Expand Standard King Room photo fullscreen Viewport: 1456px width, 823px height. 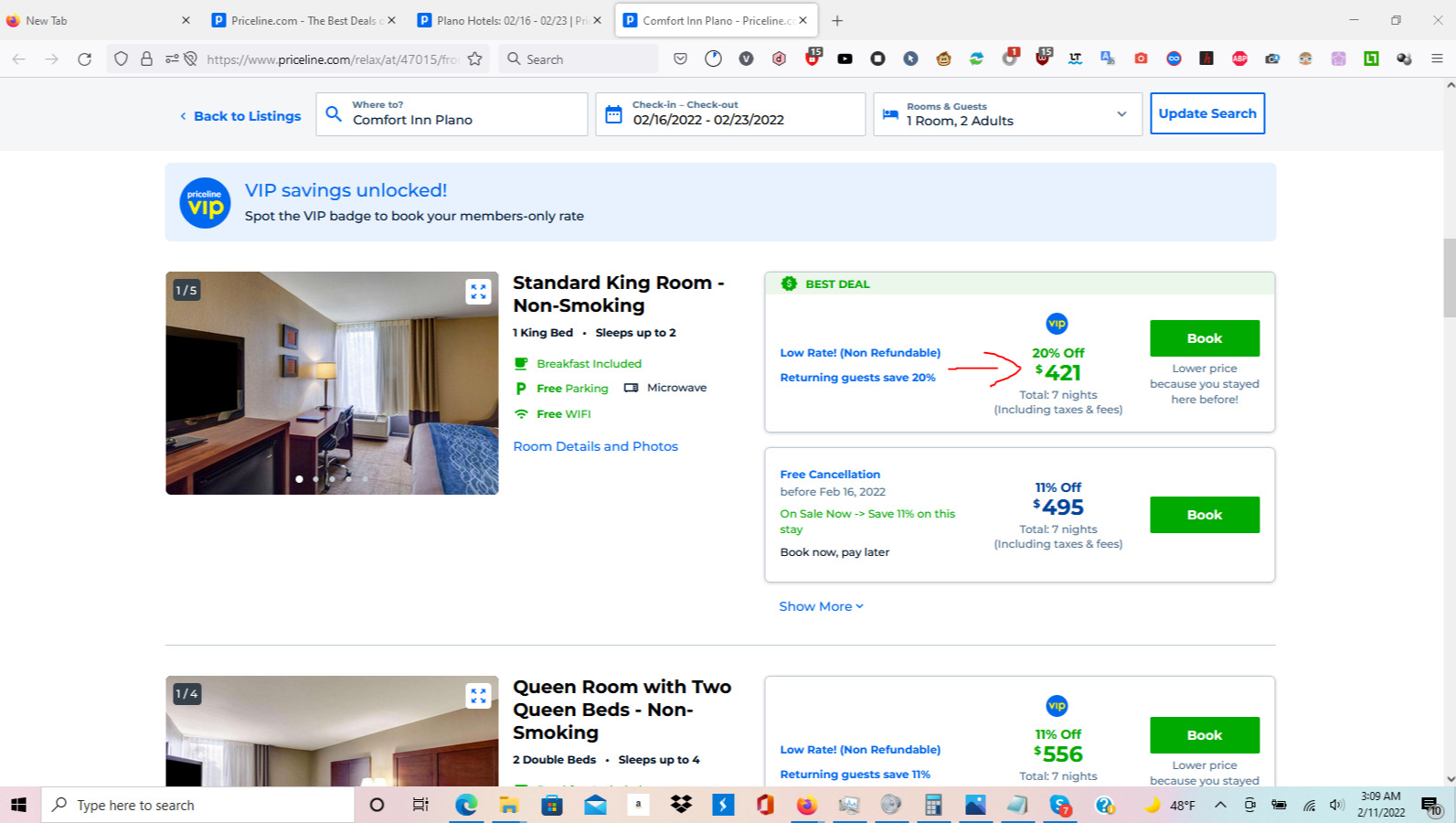tap(478, 292)
